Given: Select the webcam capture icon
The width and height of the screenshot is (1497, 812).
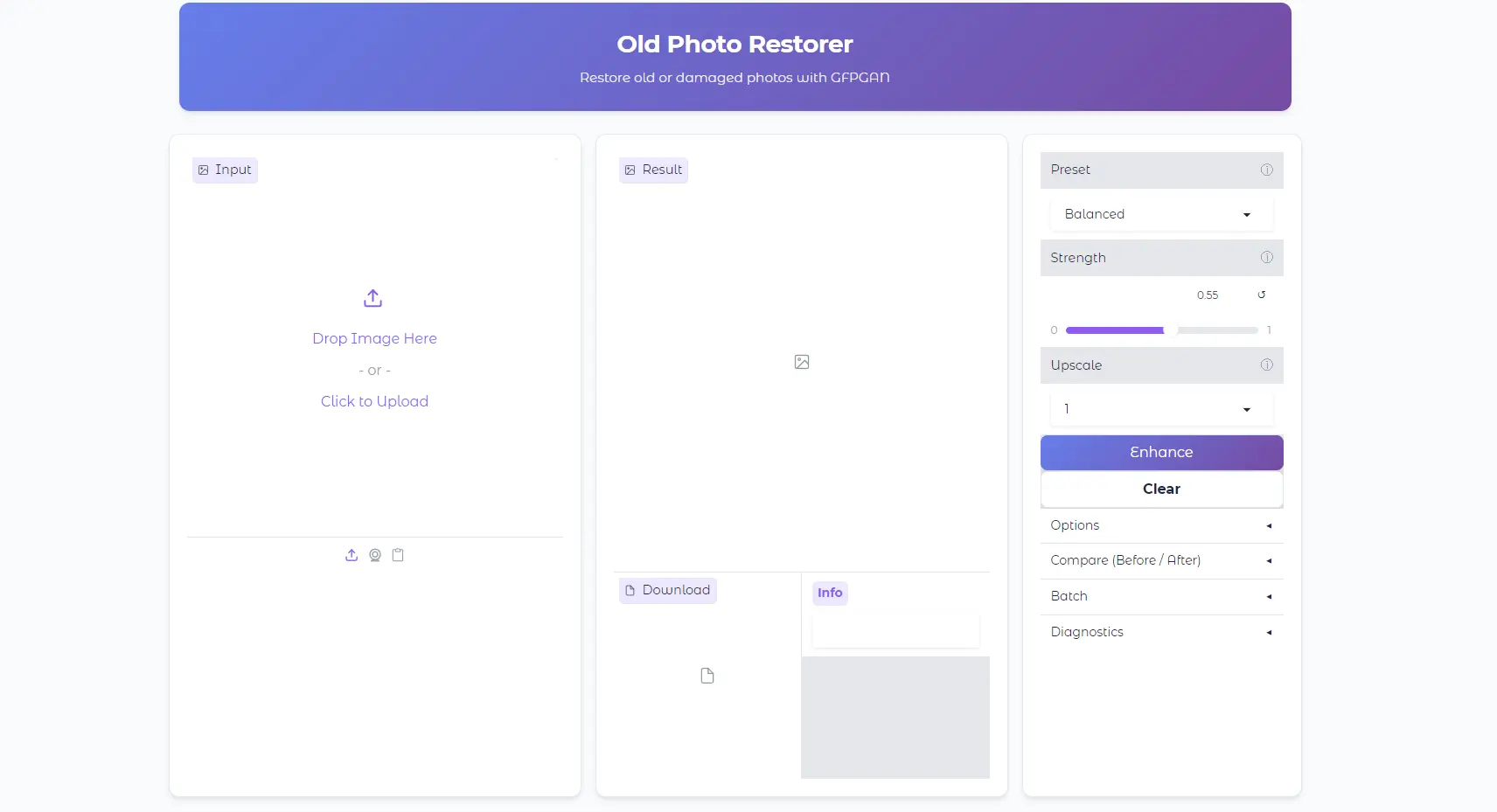Looking at the screenshot, I should point(375,555).
